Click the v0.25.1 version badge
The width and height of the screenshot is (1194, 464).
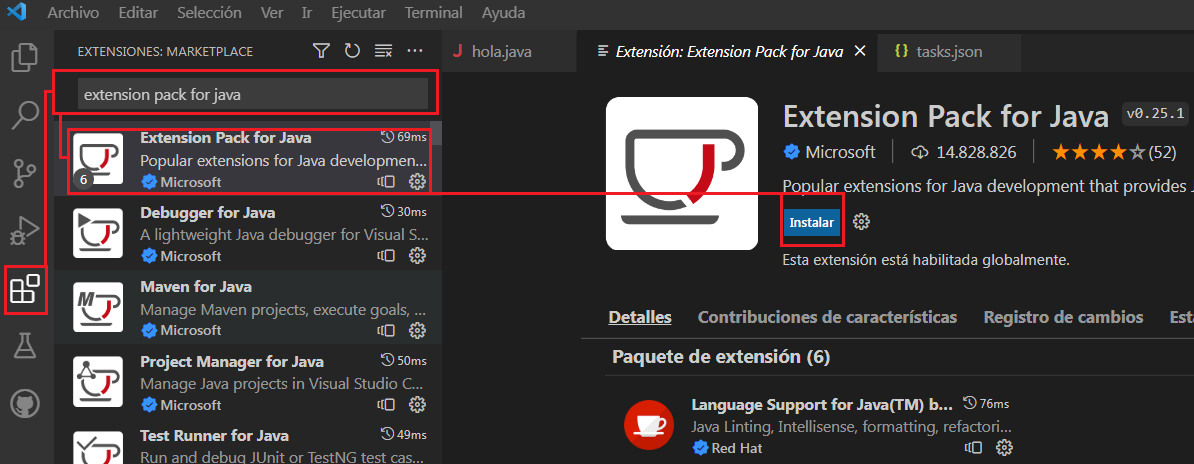point(1154,114)
